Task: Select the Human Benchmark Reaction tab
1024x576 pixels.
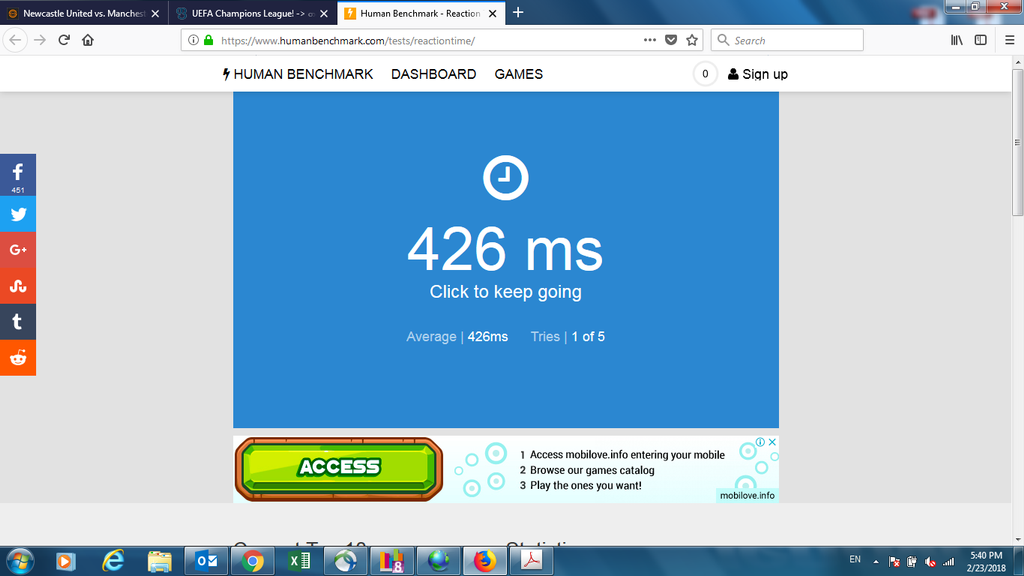Action: (421, 13)
